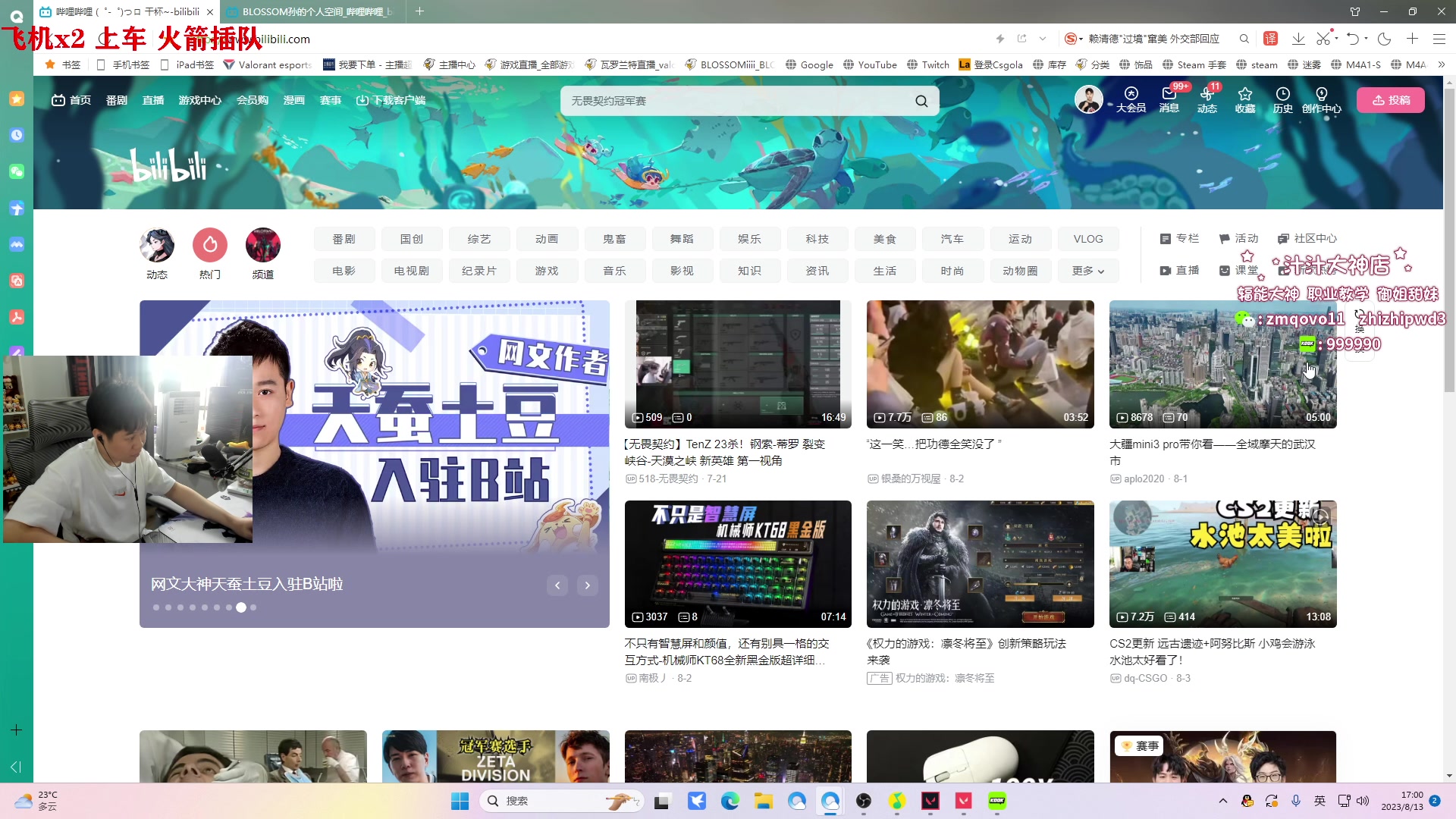The image size is (1456, 819).
Task: Open the 收藏 favorites star icon
Action: (x=1244, y=99)
